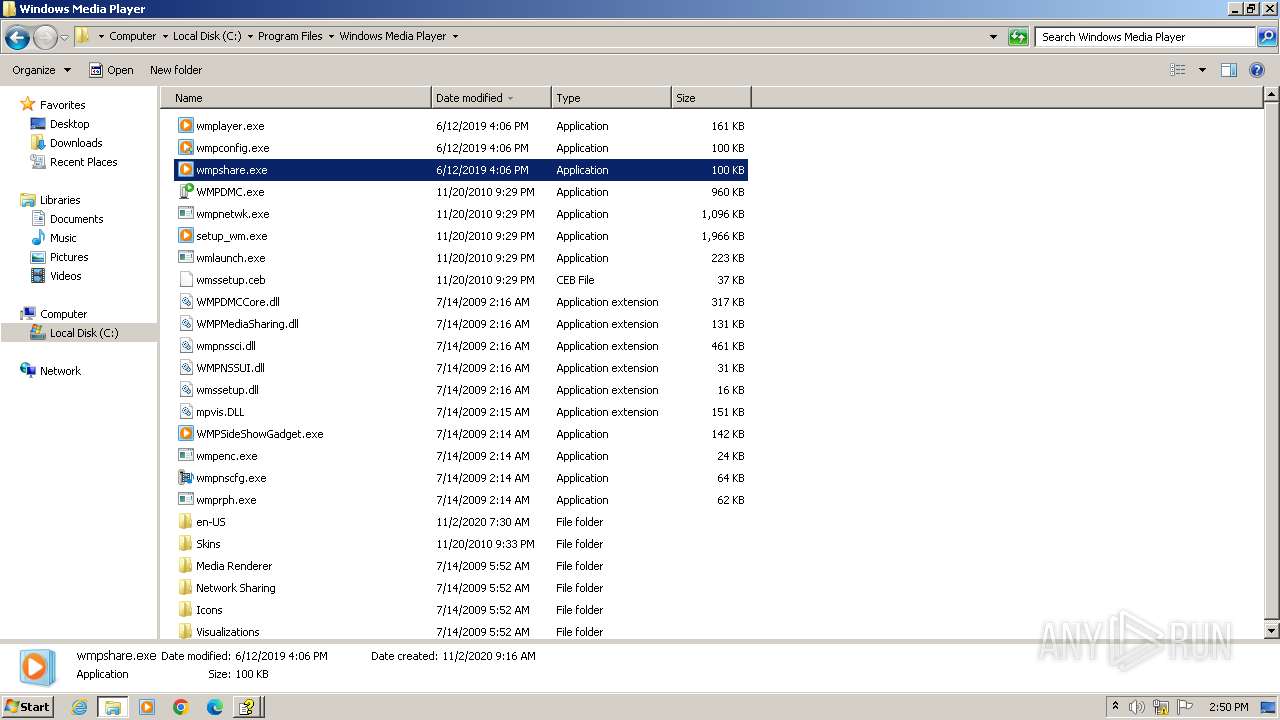Open the Help question mark icon
This screenshot has width=1280, height=720.
tap(1257, 70)
